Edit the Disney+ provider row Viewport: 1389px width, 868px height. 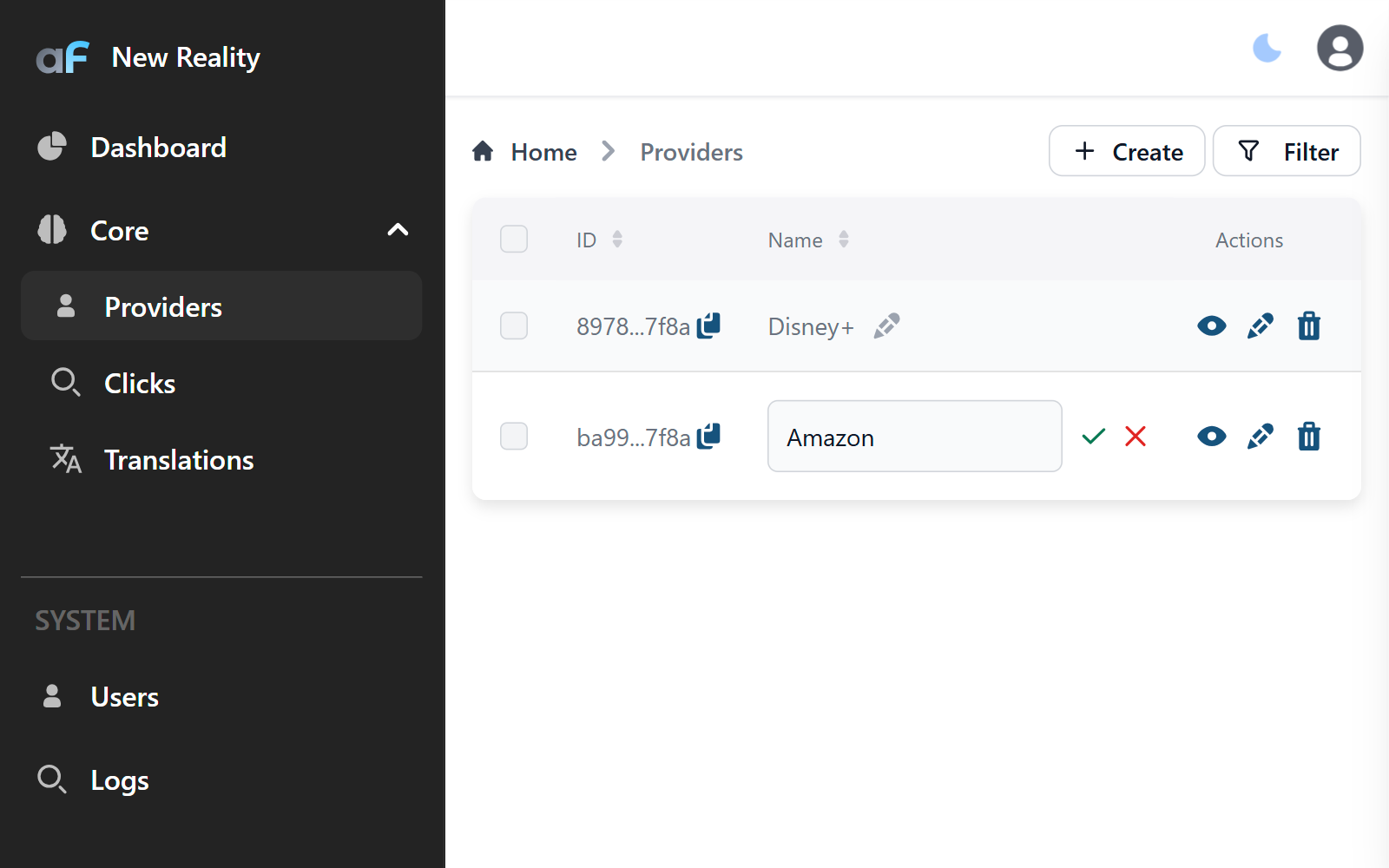pos(1261,326)
